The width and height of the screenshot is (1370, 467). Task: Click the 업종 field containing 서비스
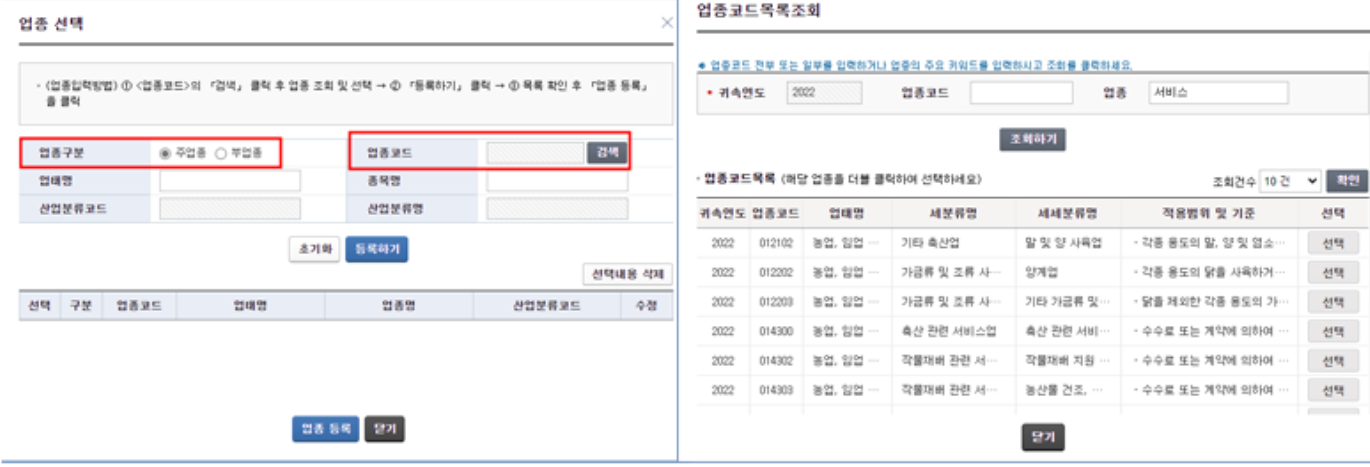click(x=1218, y=93)
